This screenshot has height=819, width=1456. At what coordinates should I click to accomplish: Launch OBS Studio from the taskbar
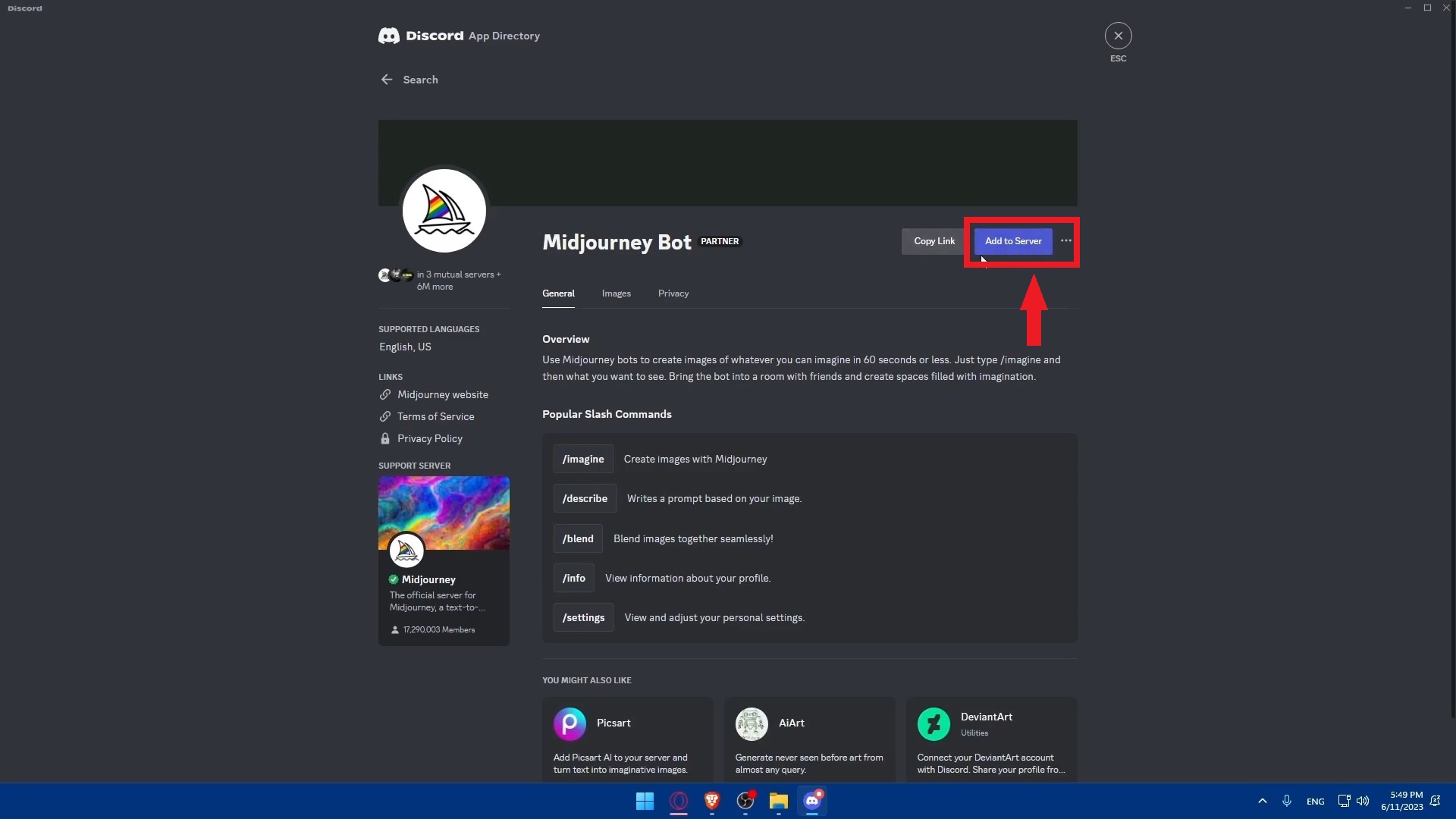pos(745,802)
